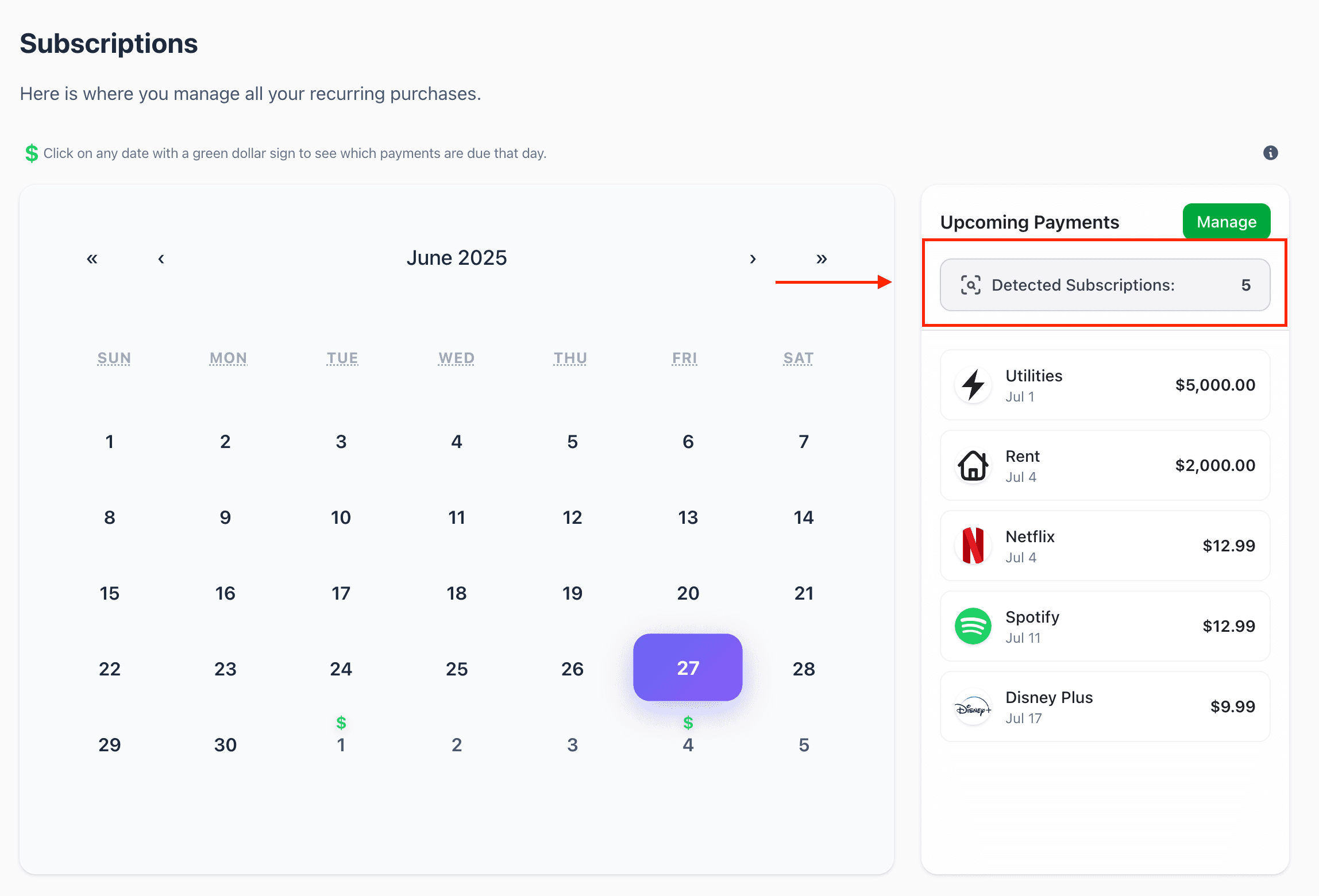Click the Subscriptions page title

(109, 44)
